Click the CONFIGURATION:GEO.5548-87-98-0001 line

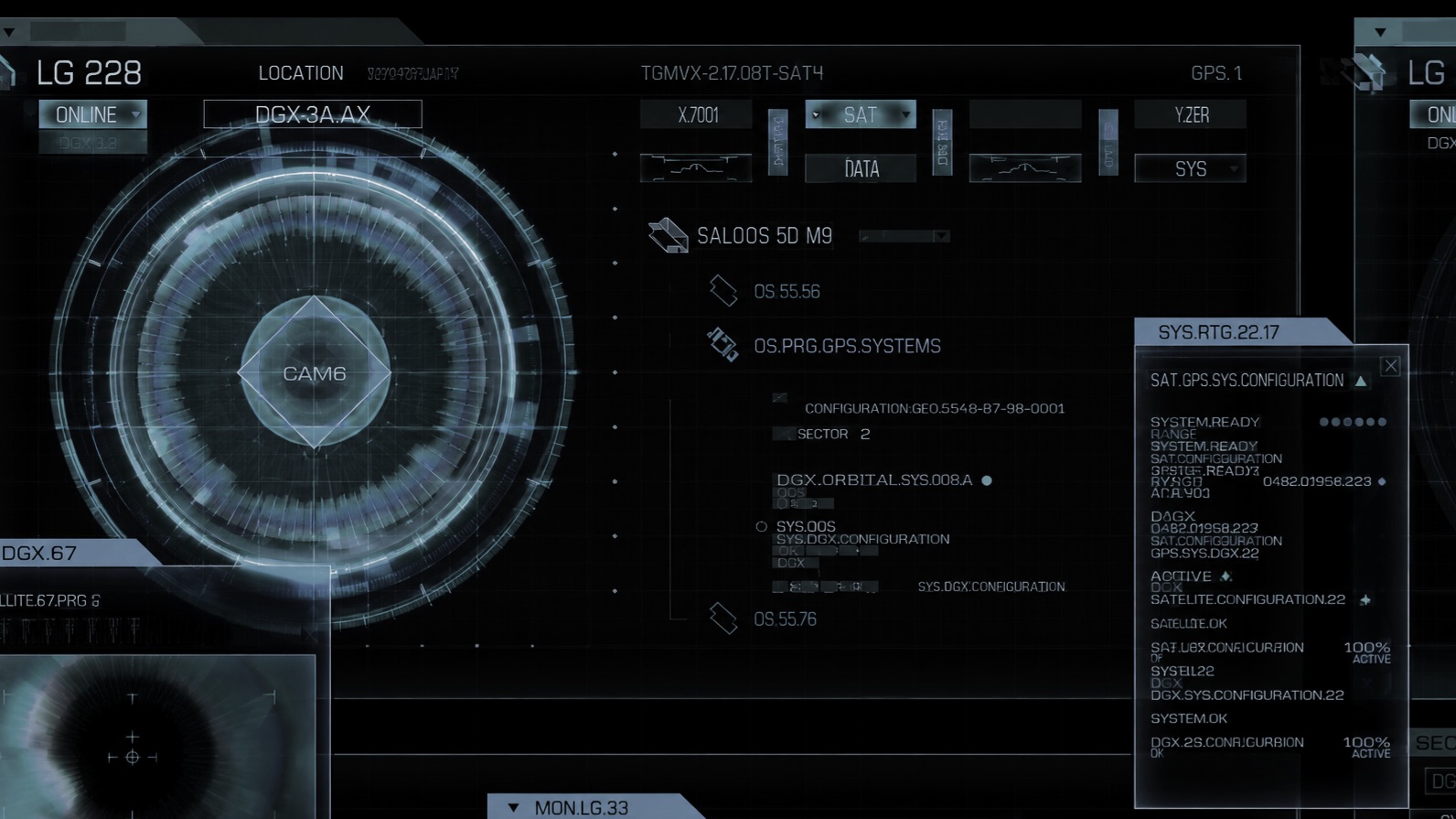coord(935,409)
